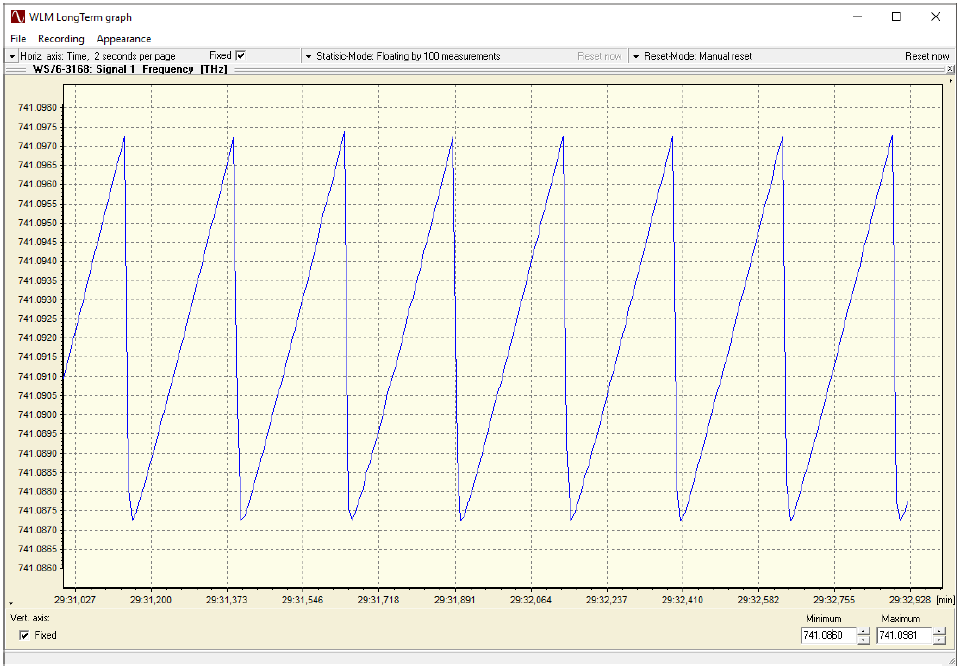Open the Statistic-Mode dropdown arrow
The width and height of the screenshot is (959, 667).
pyautogui.click(x=308, y=56)
